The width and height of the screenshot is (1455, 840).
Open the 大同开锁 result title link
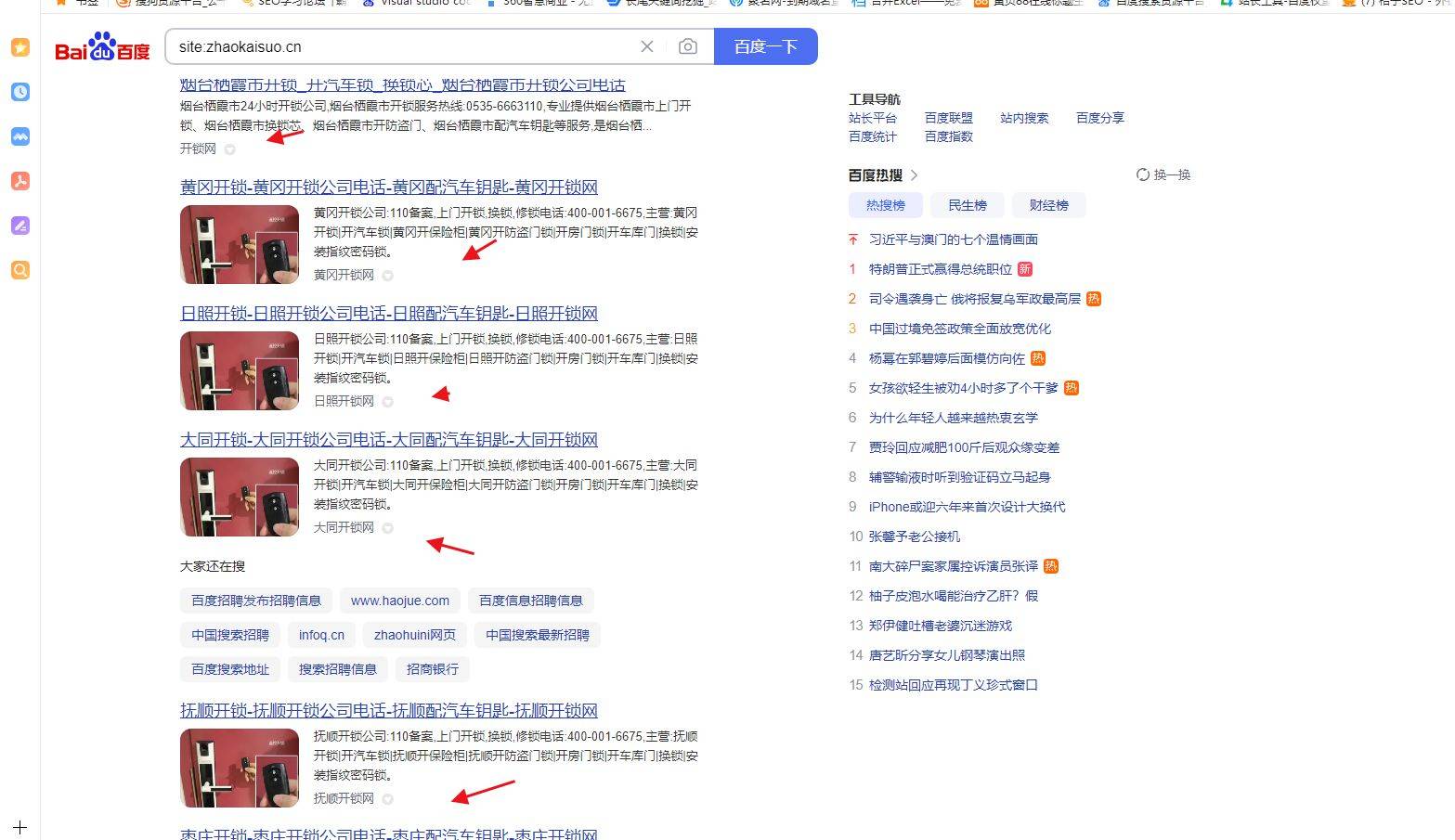(x=389, y=439)
